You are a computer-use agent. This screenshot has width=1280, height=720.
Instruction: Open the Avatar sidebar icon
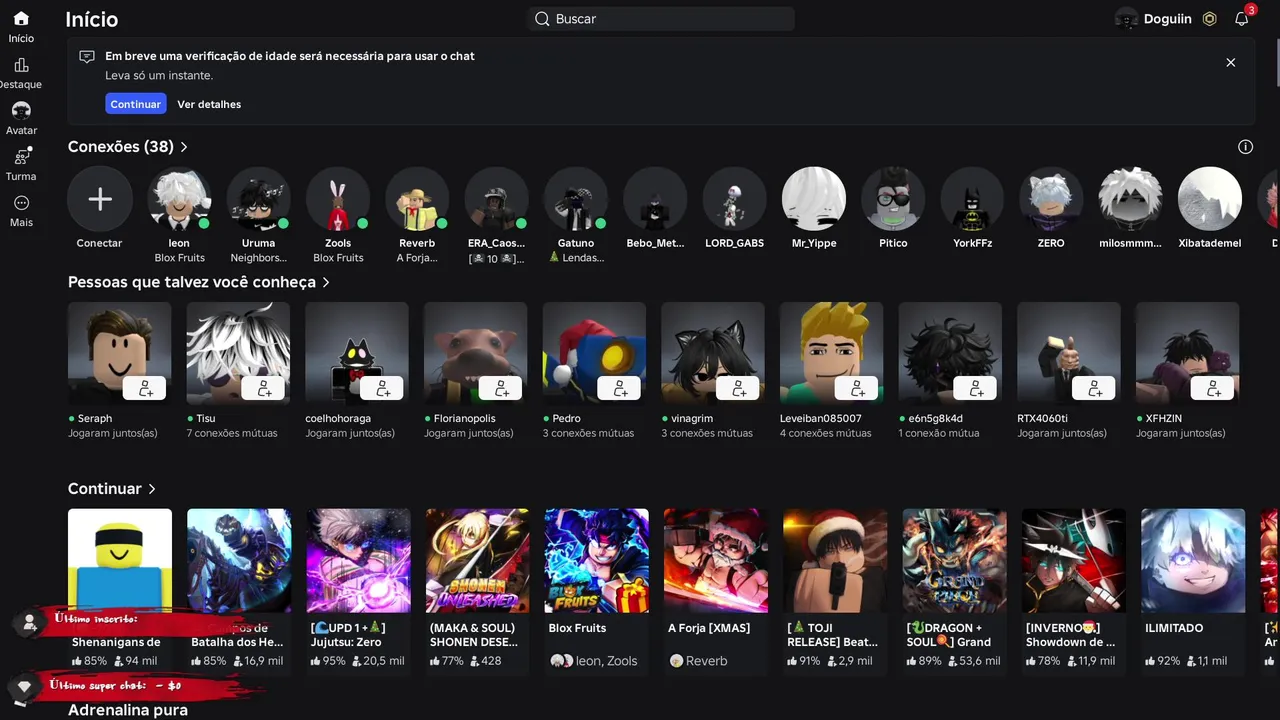21,110
